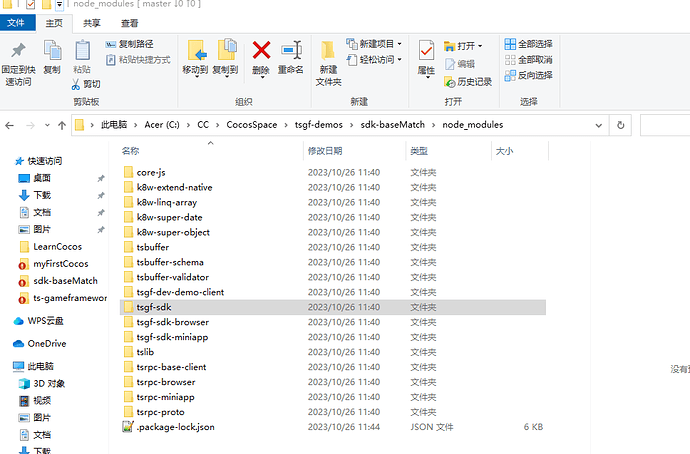Click the Copy icon in ribbon
The height and width of the screenshot is (454, 690).
tap(52, 51)
